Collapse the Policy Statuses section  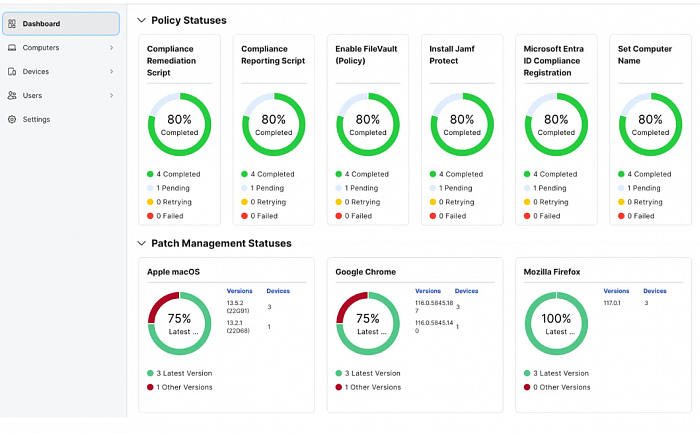coord(141,20)
